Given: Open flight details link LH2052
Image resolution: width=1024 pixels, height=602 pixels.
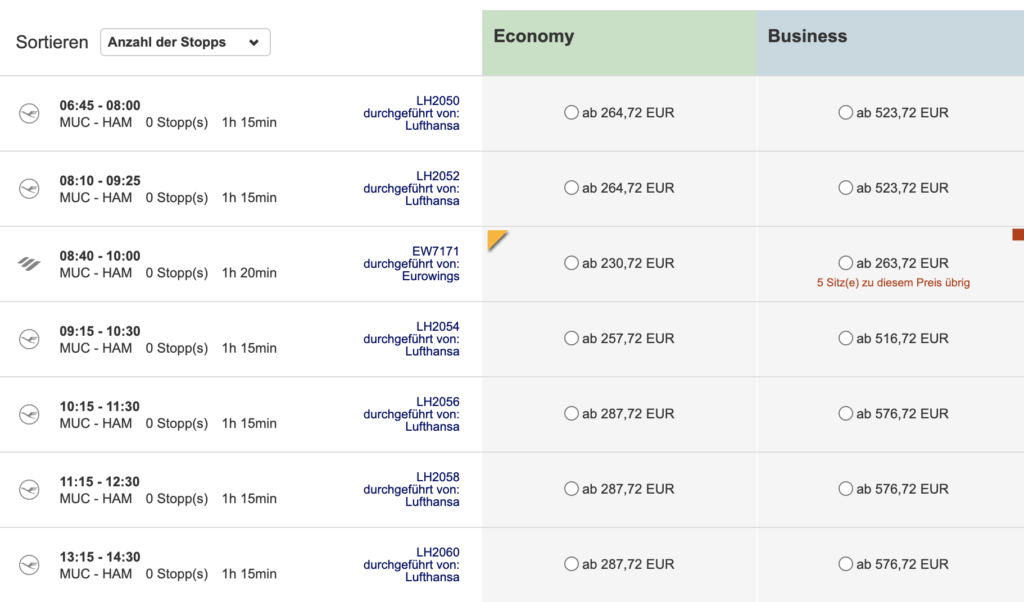Looking at the screenshot, I should pyautogui.click(x=438, y=176).
